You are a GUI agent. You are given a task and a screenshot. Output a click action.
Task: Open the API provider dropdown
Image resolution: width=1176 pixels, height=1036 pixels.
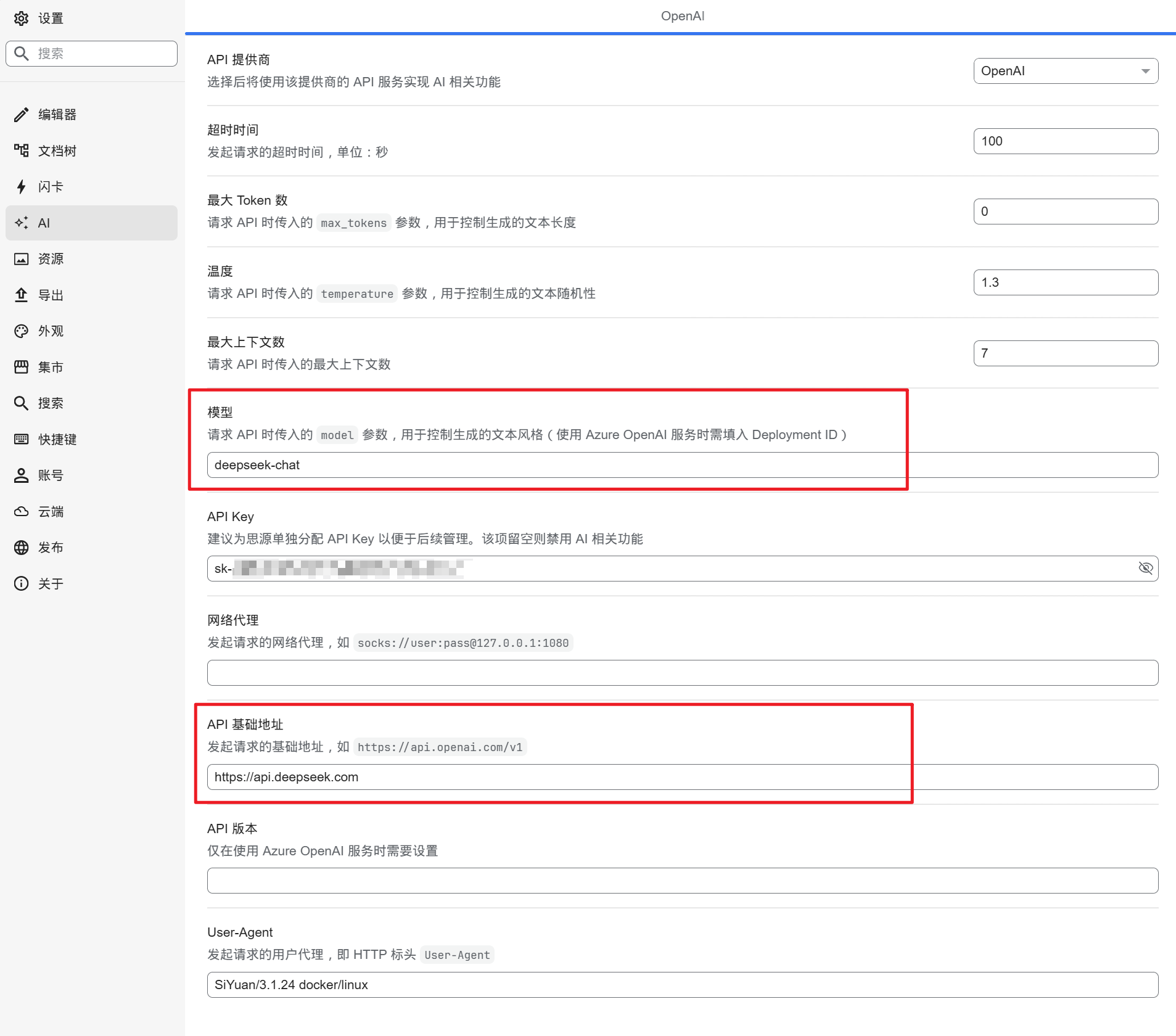(x=1066, y=71)
